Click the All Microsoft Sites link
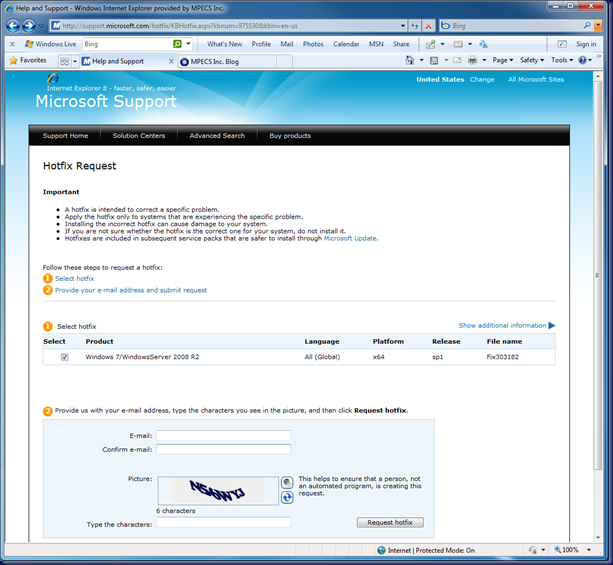This screenshot has height=565, width=613. pos(536,79)
